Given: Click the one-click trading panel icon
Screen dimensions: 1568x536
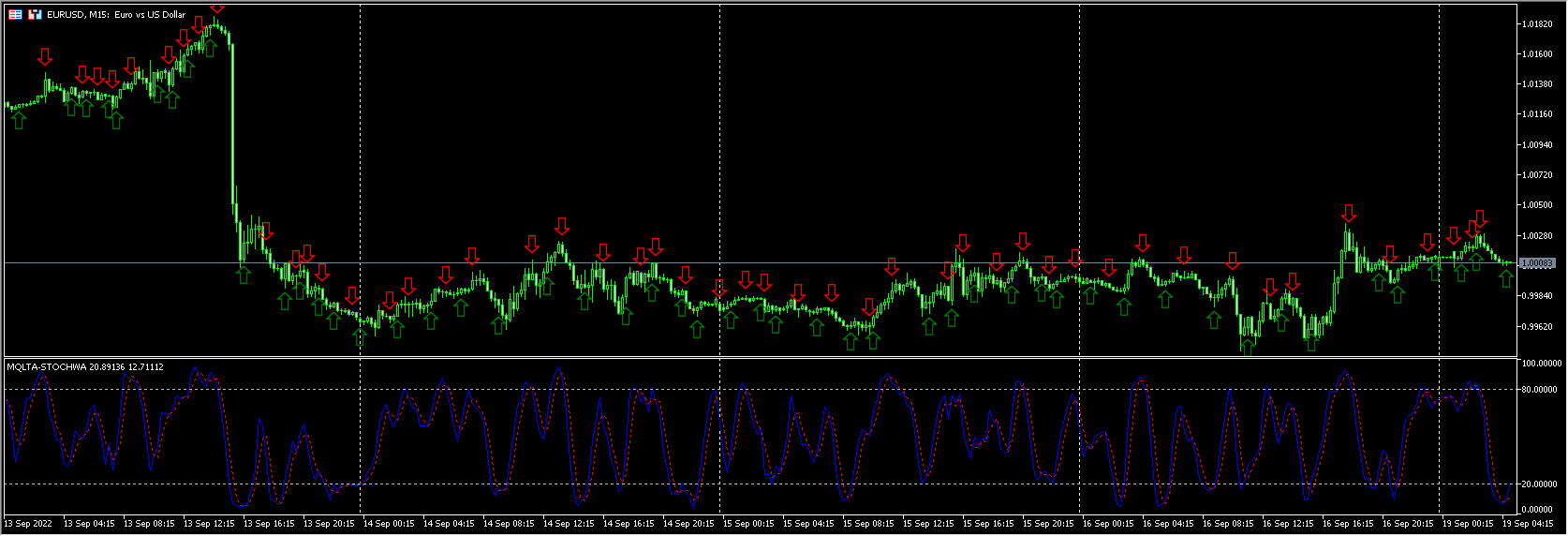Looking at the screenshot, I should [16, 15].
